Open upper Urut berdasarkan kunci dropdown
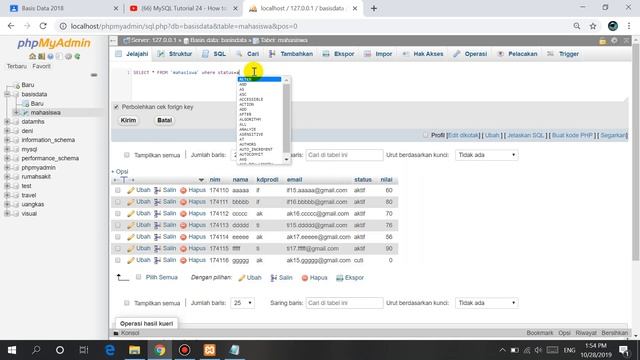This screenshot has height=360, width=640. [487, 155]
